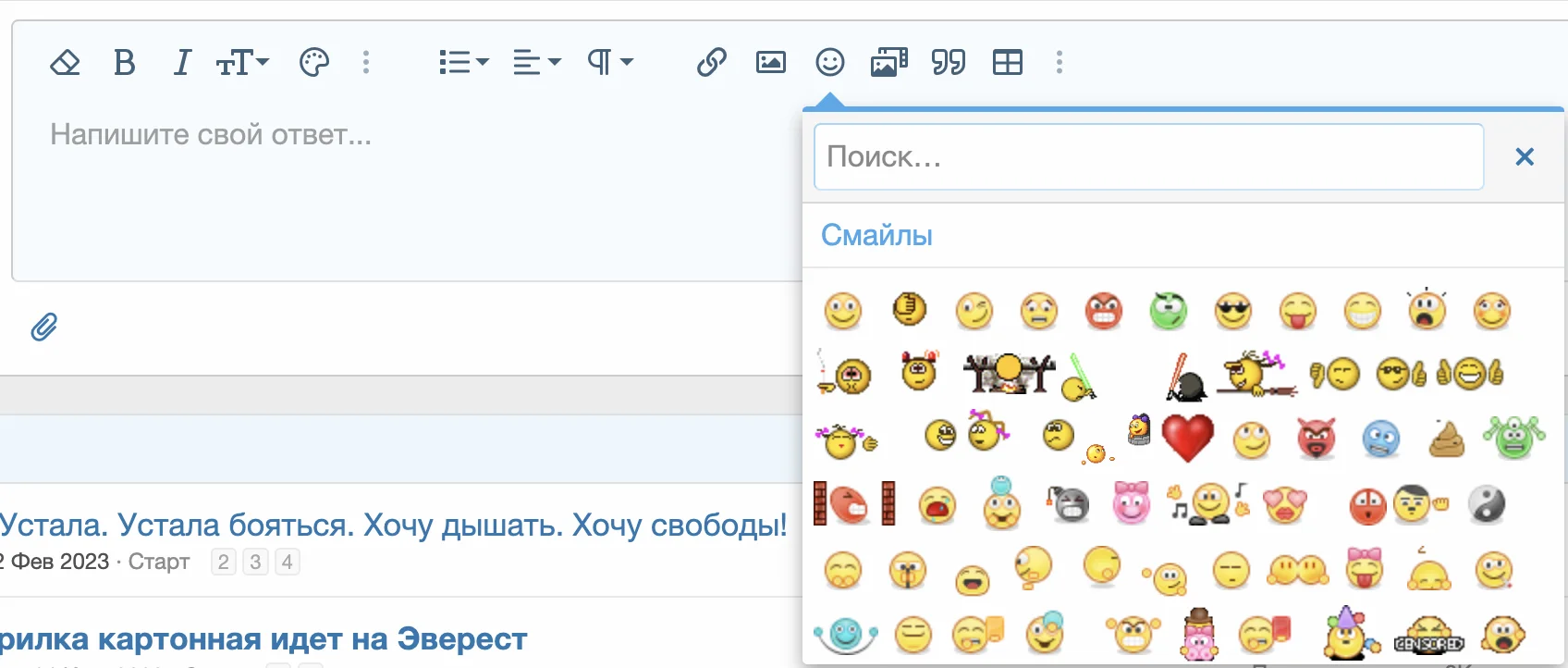Screen dimensions: 1568x668
Task: Open the text color palette
Action: 314,63
